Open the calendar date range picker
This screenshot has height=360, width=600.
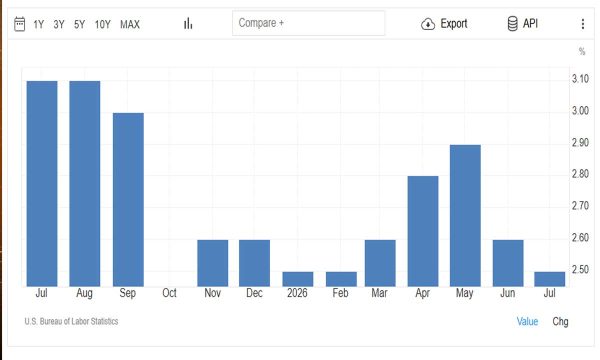pos(20,24)
